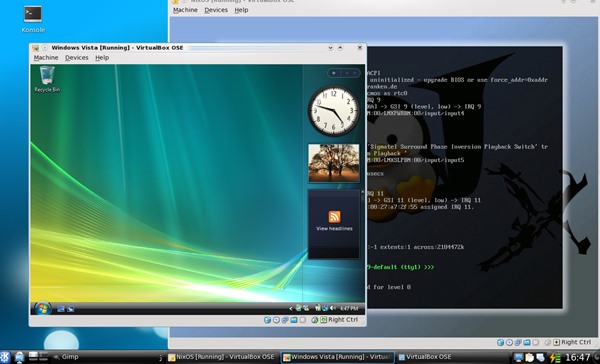Open Machine menu in Windows Vista window
This screenshot has width=600, height=364.
(46, 57)
